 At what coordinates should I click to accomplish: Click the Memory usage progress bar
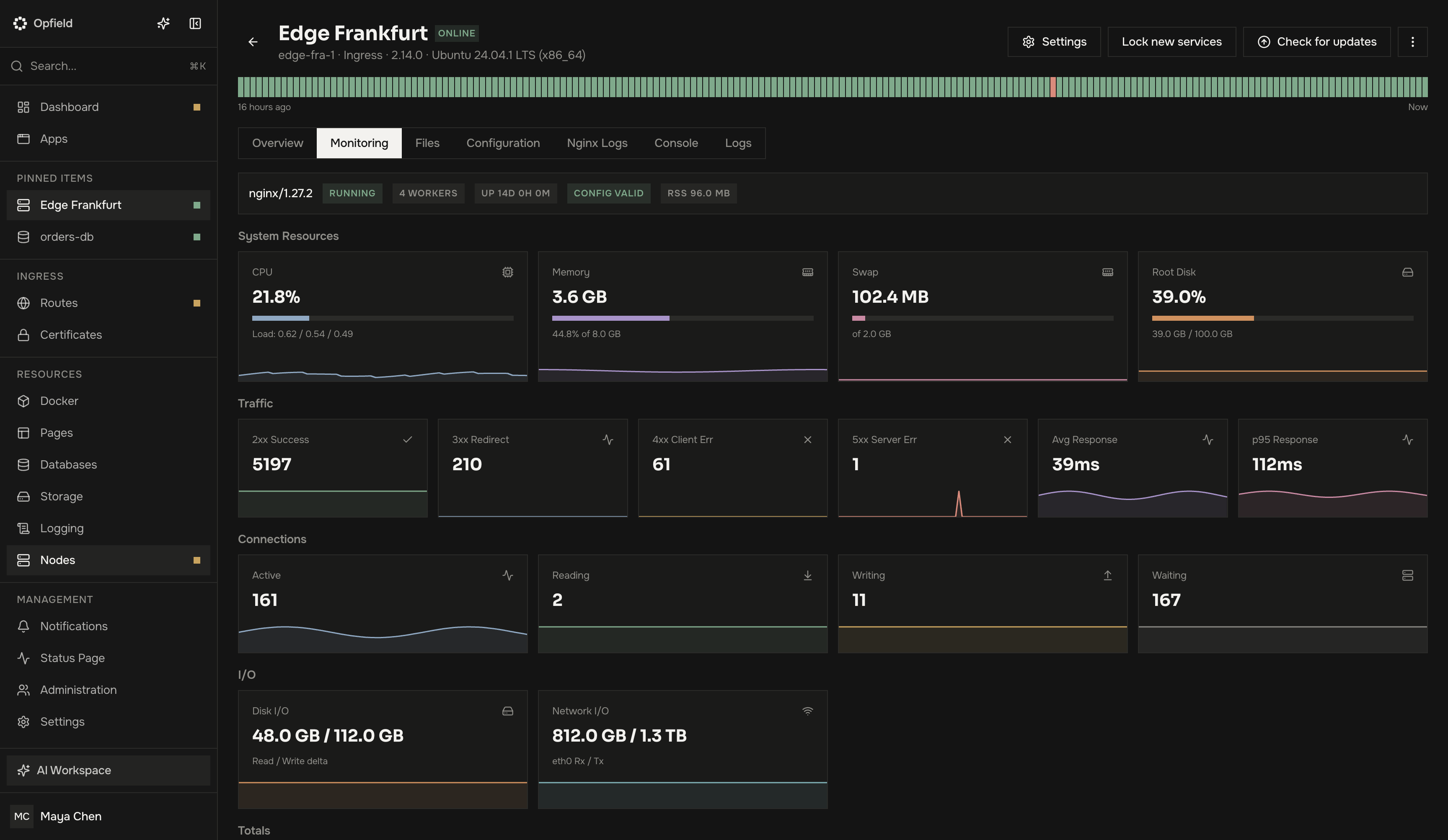click(x=683, y=318)
